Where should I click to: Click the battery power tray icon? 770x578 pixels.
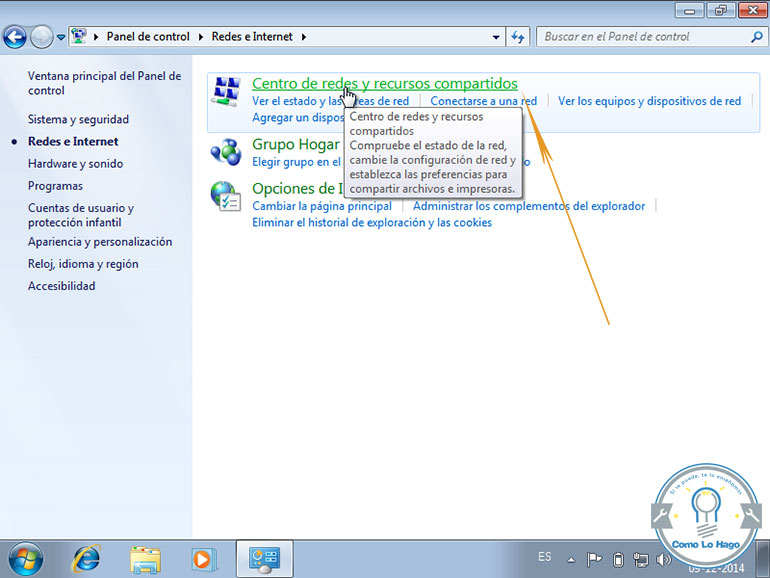tap(618, 559)
